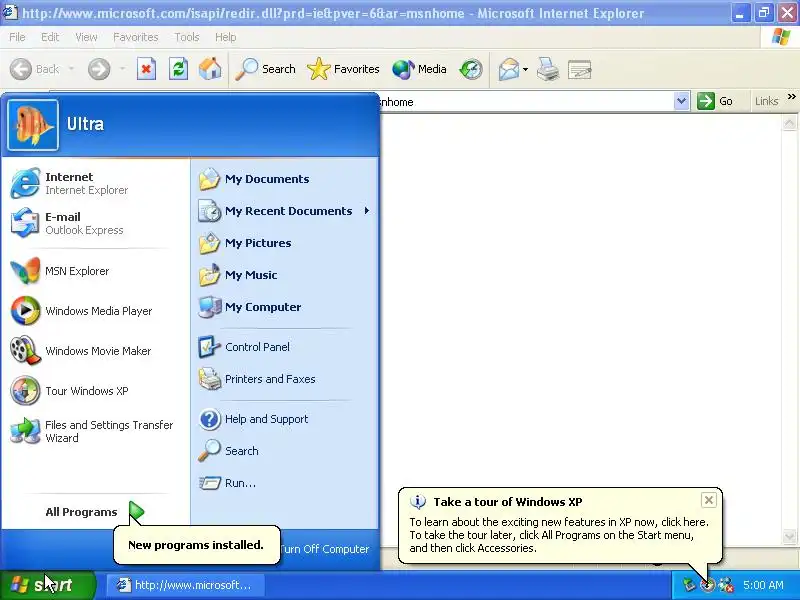Open the File menu
Screen dimensions: 800x600
tap(17, 37)
